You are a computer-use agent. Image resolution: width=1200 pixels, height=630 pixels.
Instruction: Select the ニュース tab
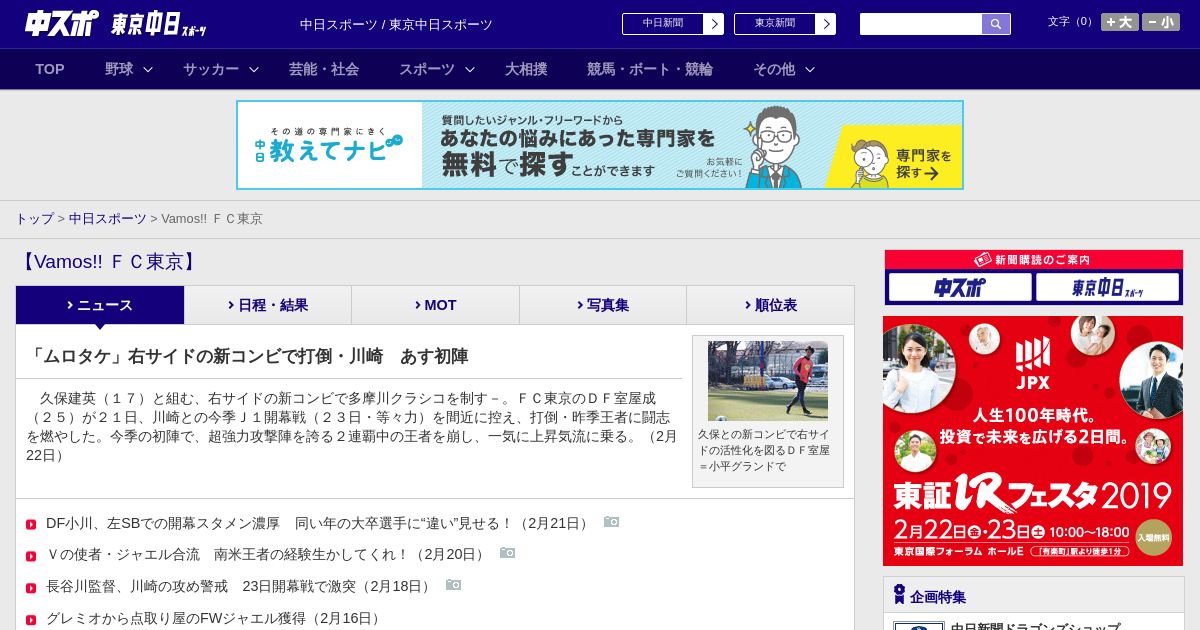[x=100, y=305]
